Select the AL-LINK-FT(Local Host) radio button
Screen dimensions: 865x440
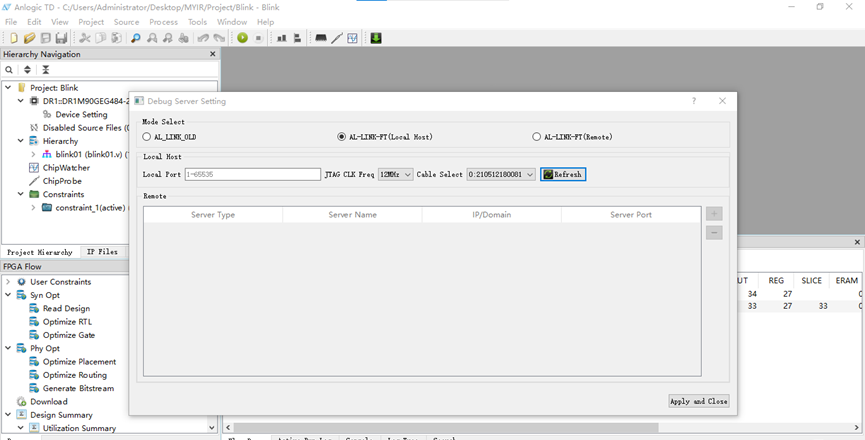[341, 137]
